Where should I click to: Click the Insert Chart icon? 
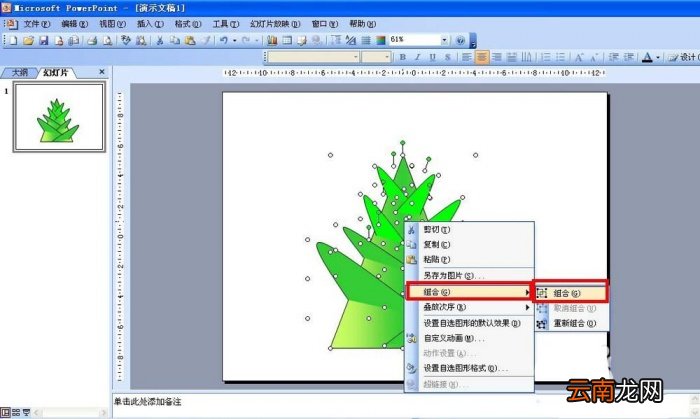point(272,41)
